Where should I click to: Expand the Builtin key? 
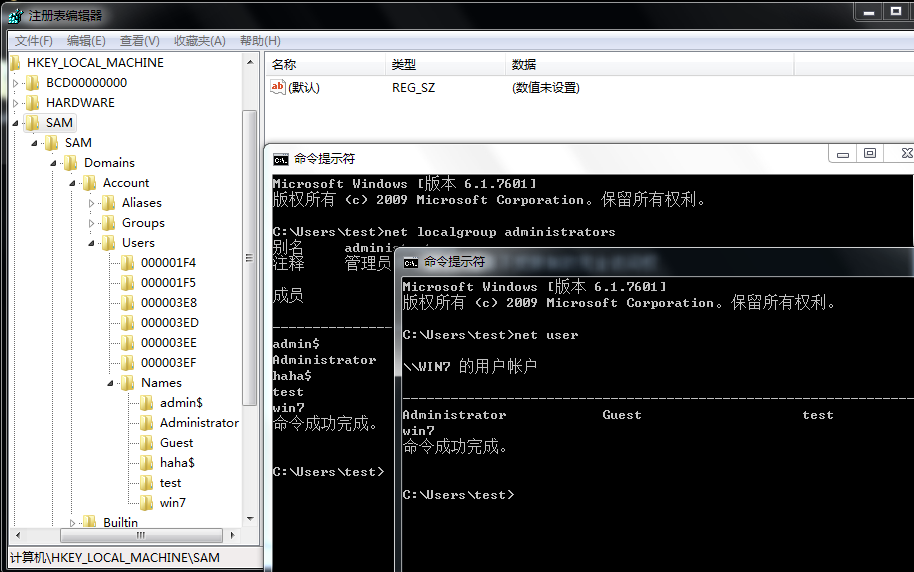[x=72, y=523]
